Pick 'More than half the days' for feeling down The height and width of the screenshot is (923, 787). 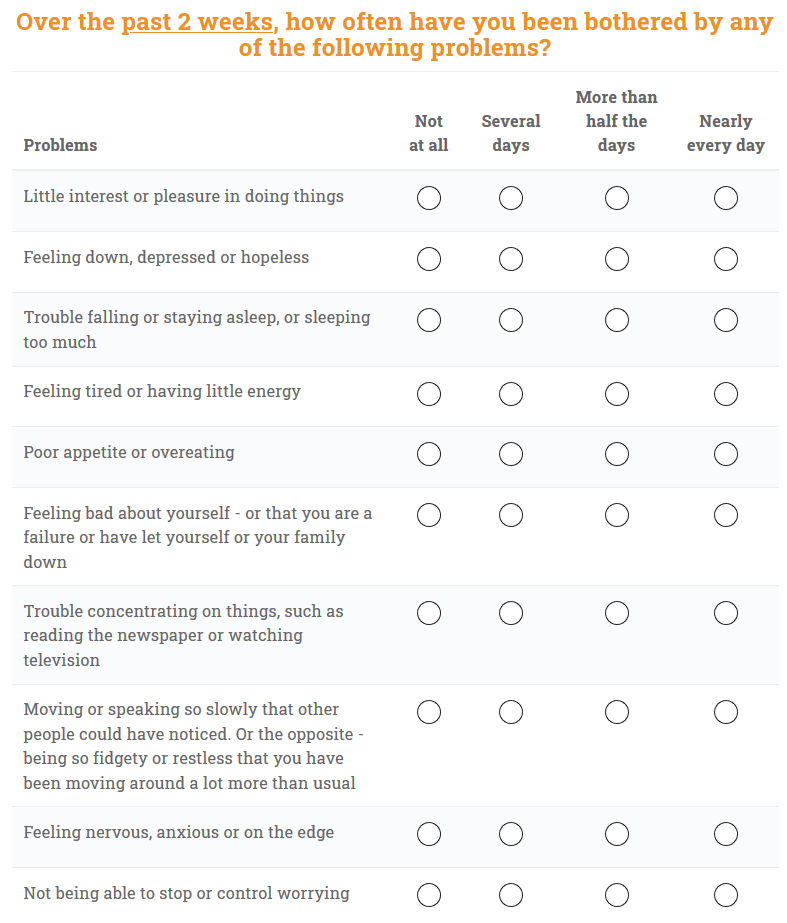click(x=617, y=259)
